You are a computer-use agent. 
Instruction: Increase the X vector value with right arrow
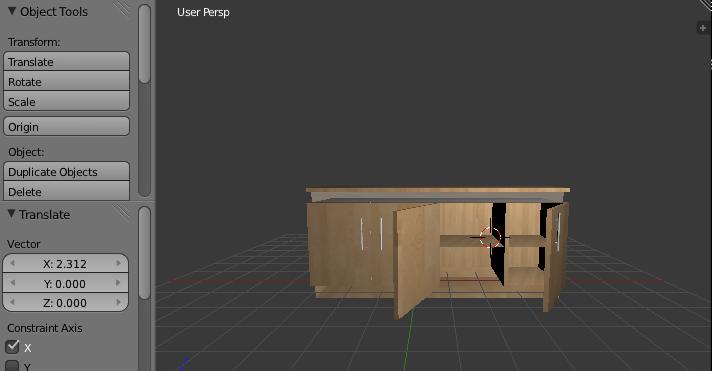pyautogui.click(x=119, y=263)
